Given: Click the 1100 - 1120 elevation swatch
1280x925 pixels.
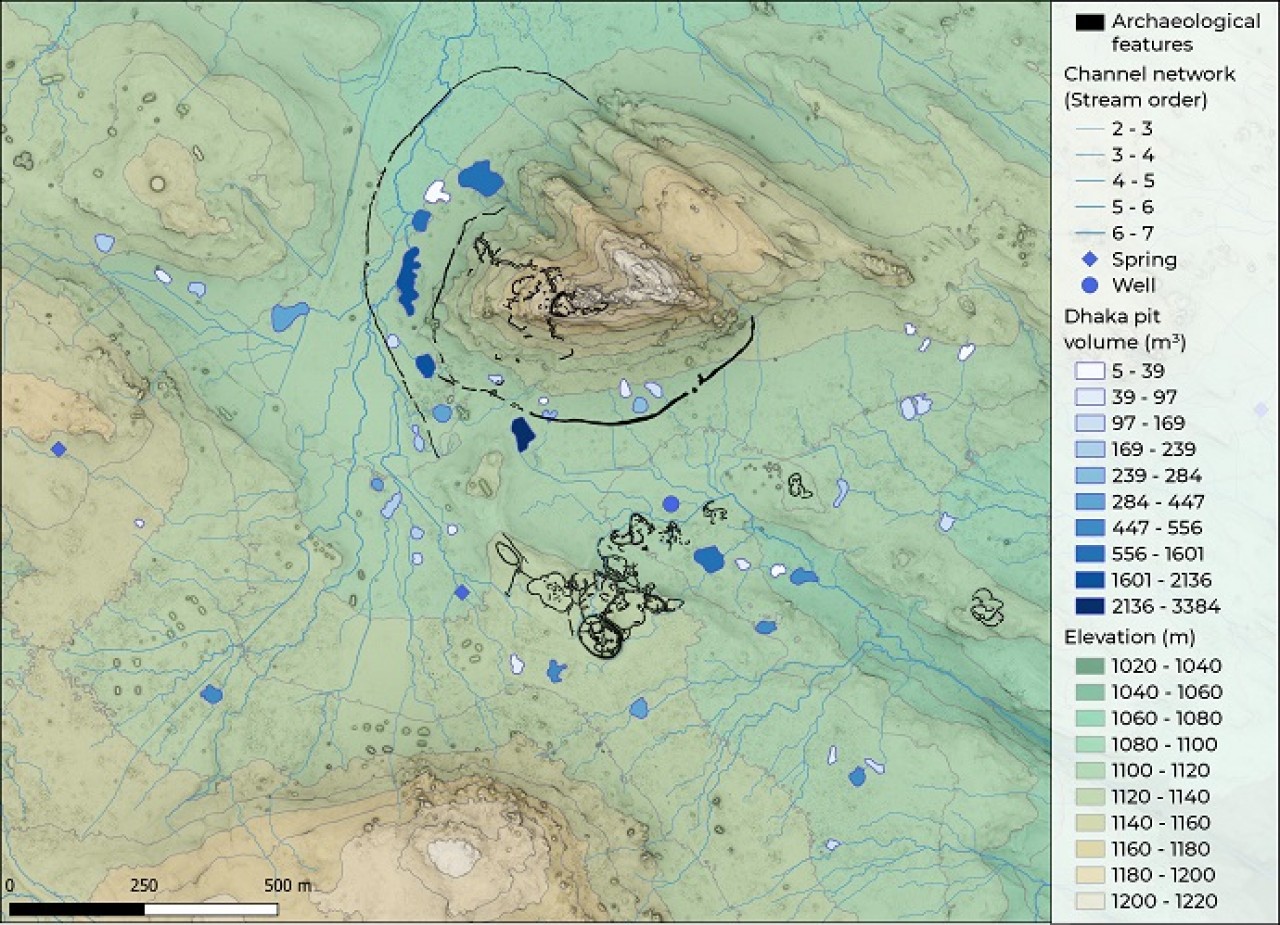Looking at the screenshot, I should [1089, 770].
